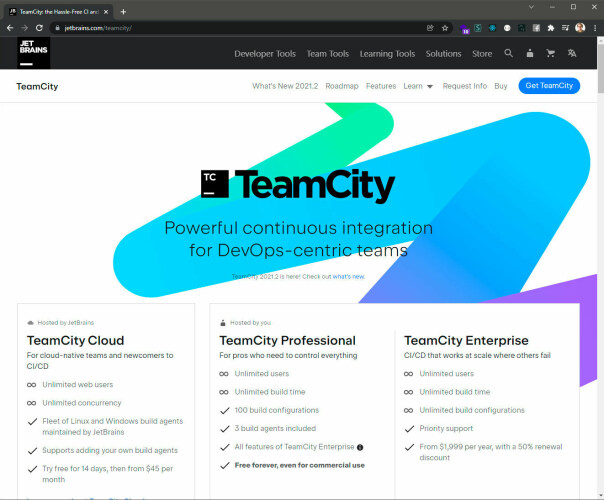
Task: Click the site lock icon in address bar
Action: (x=57, y=28)
